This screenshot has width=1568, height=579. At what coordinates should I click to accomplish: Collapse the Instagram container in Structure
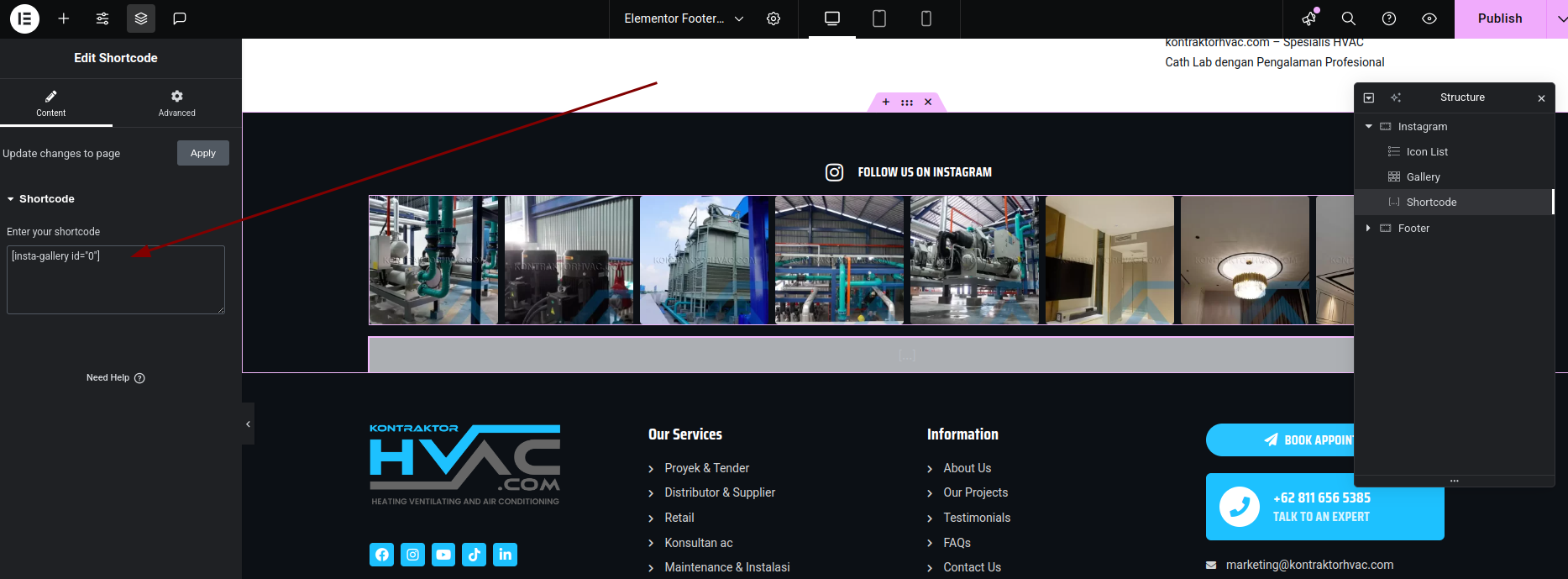tap(1369, 127)
